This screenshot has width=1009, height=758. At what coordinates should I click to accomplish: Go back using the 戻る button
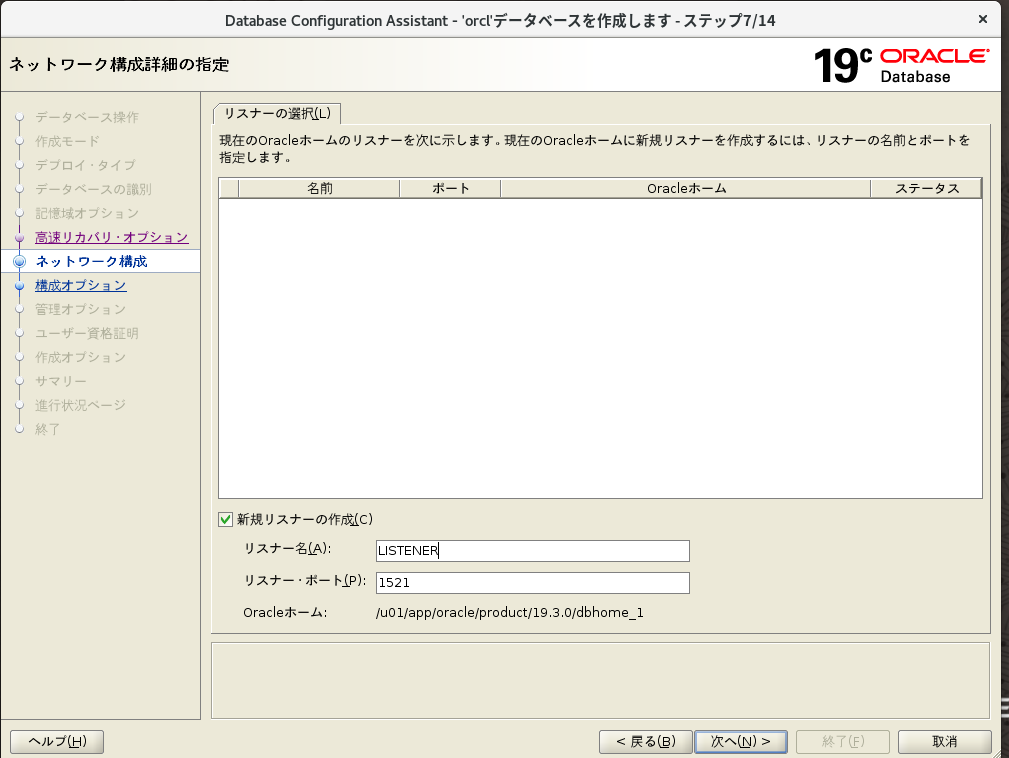click(x=645, y=741)
